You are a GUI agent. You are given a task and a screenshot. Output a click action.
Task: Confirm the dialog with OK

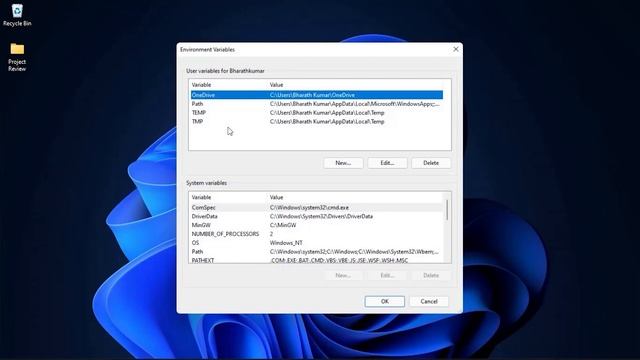[x=384, y=302]
